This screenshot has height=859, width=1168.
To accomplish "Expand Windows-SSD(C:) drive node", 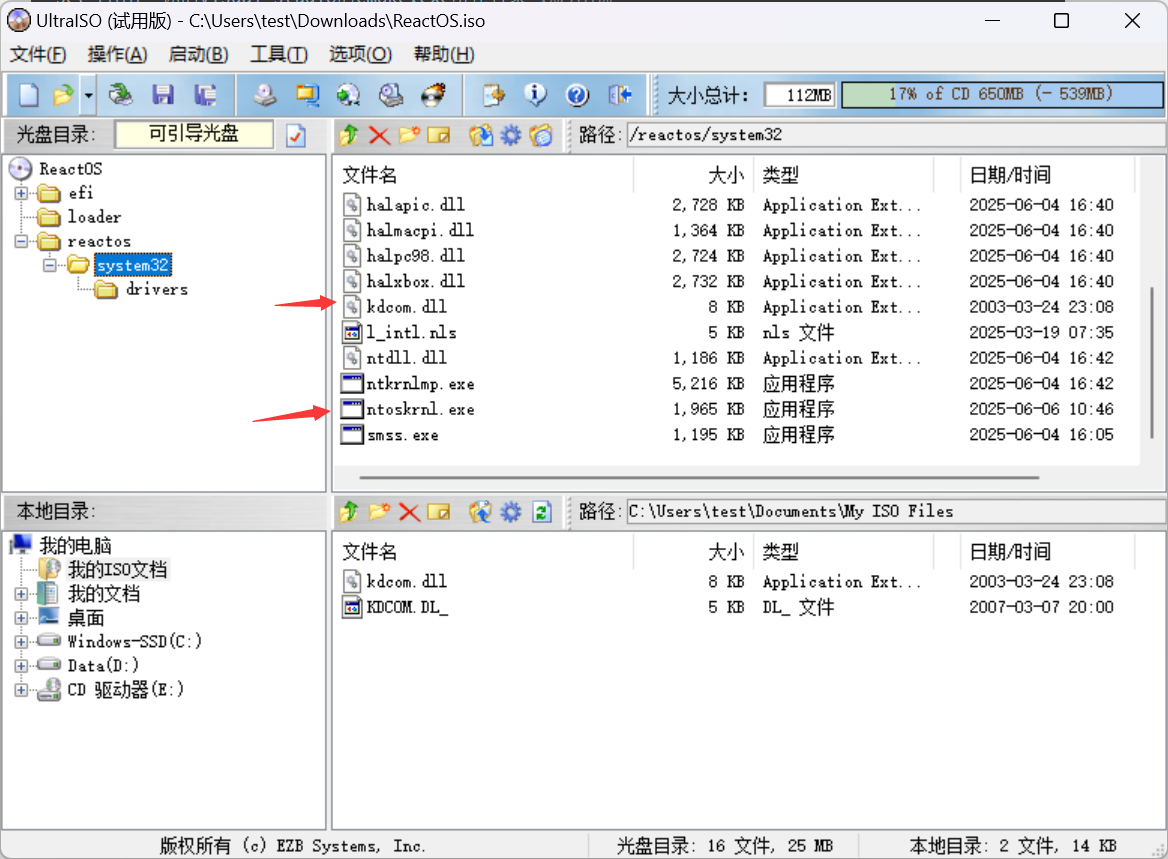I will (x=21, y=641).
